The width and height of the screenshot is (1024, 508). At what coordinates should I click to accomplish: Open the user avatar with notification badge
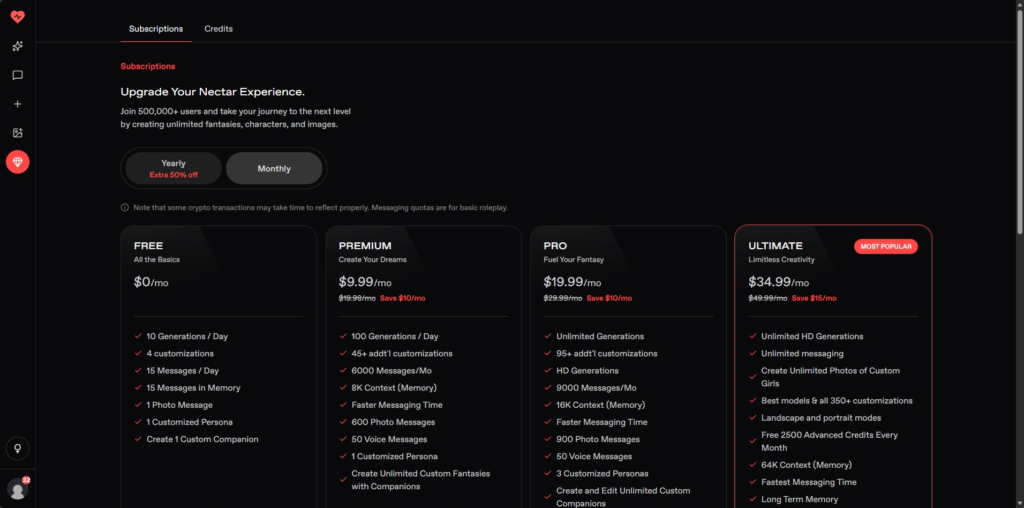click(18, 488)
